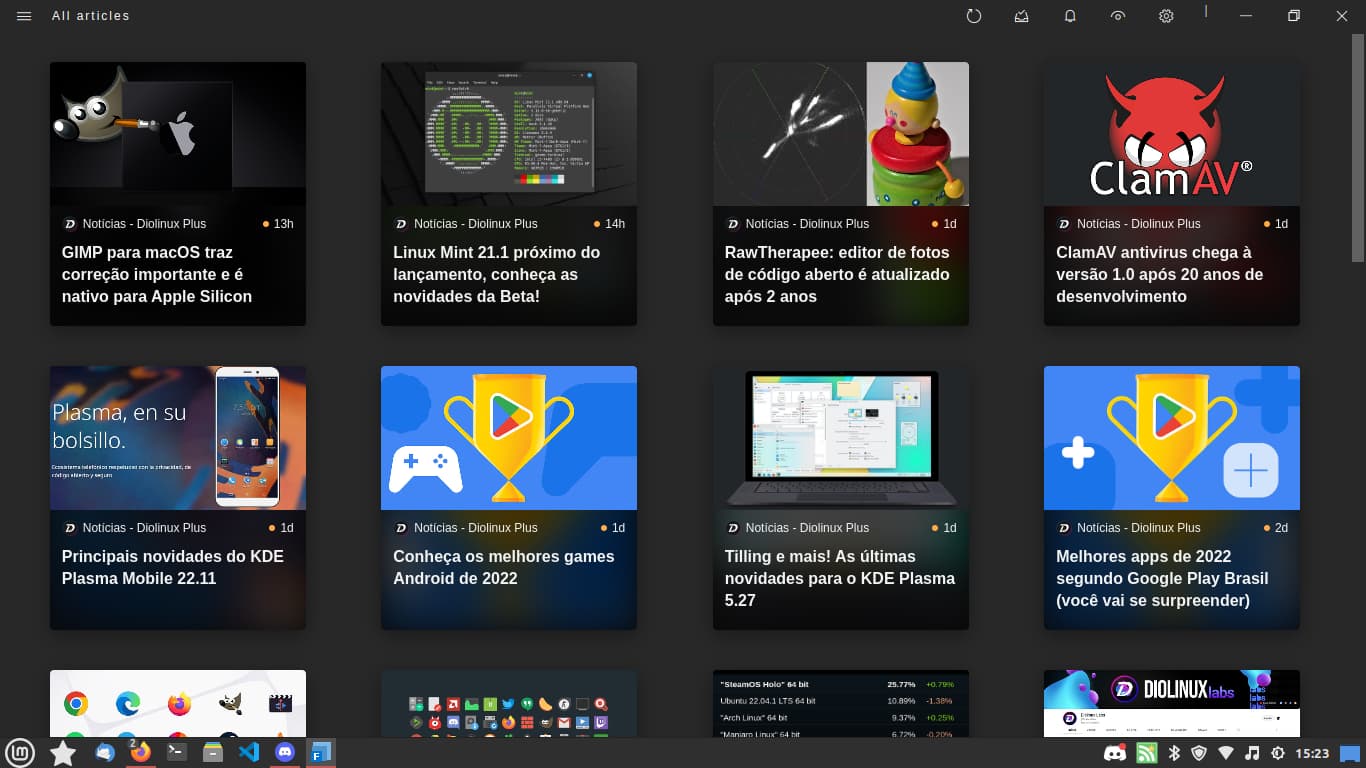Open the terminal from the taskbar

click(x=176, y=752)
